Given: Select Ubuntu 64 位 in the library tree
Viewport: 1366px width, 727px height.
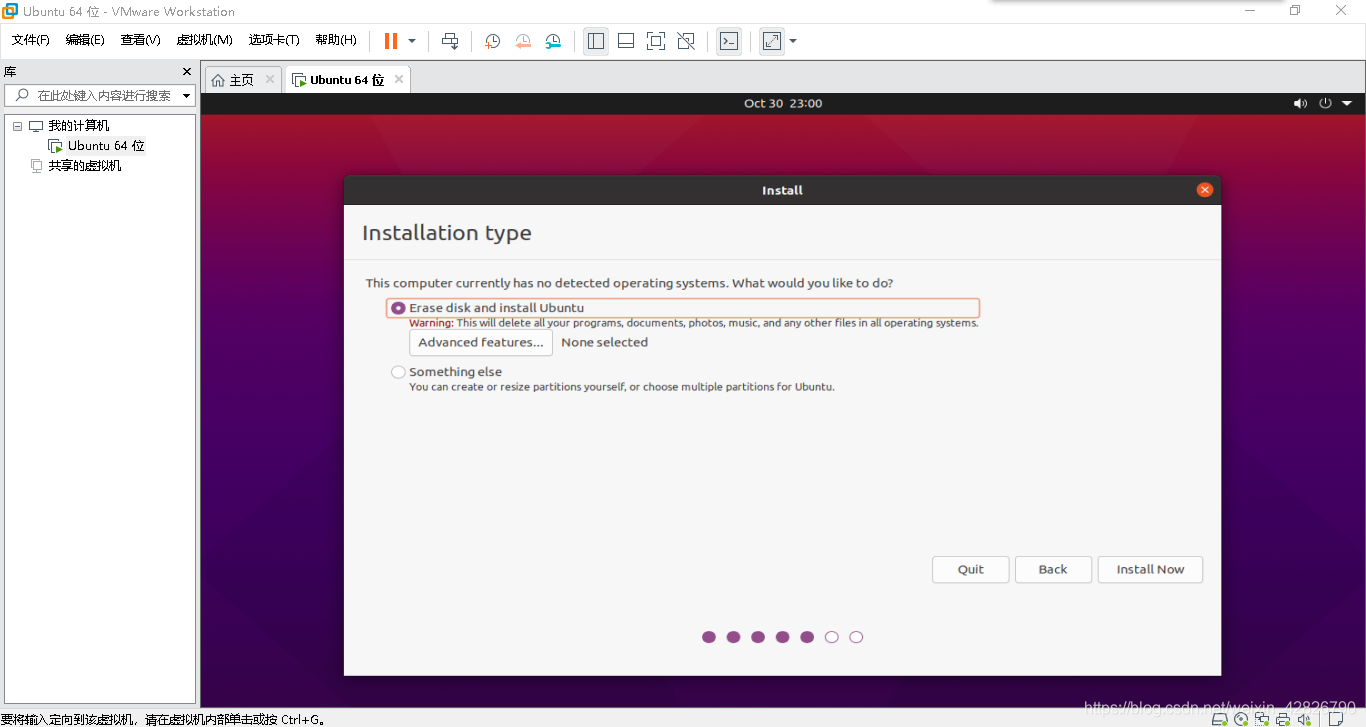Looking at the screenshot, I should click(106, 146).
